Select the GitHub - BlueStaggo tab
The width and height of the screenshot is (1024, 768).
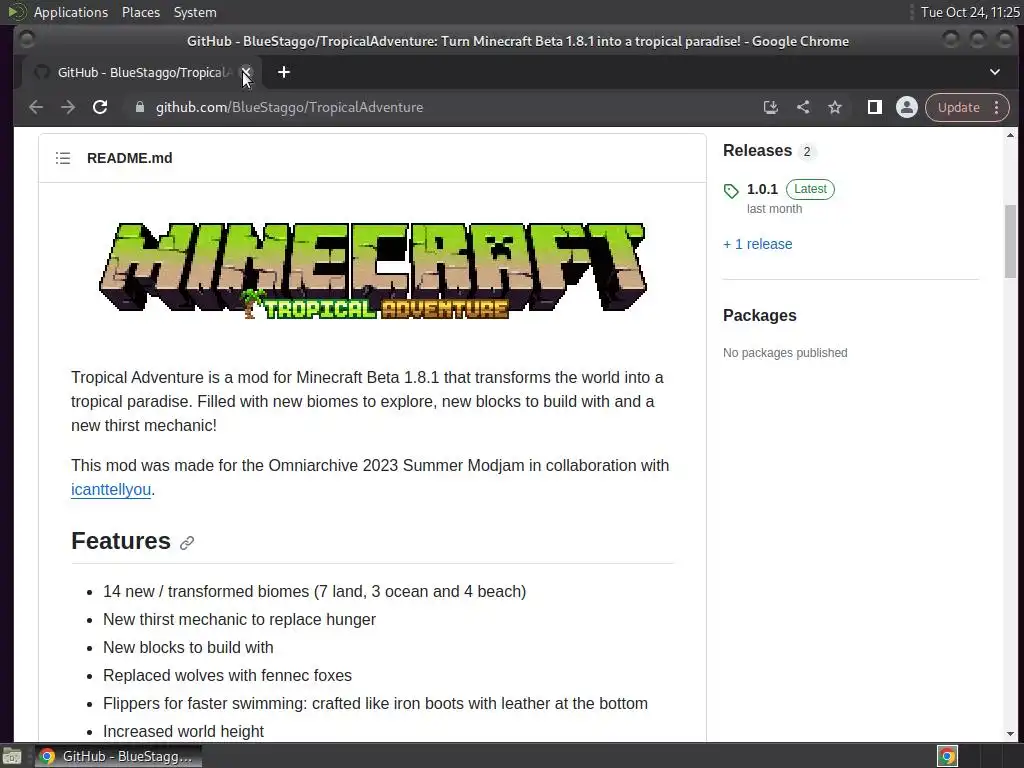click(140, 72)
